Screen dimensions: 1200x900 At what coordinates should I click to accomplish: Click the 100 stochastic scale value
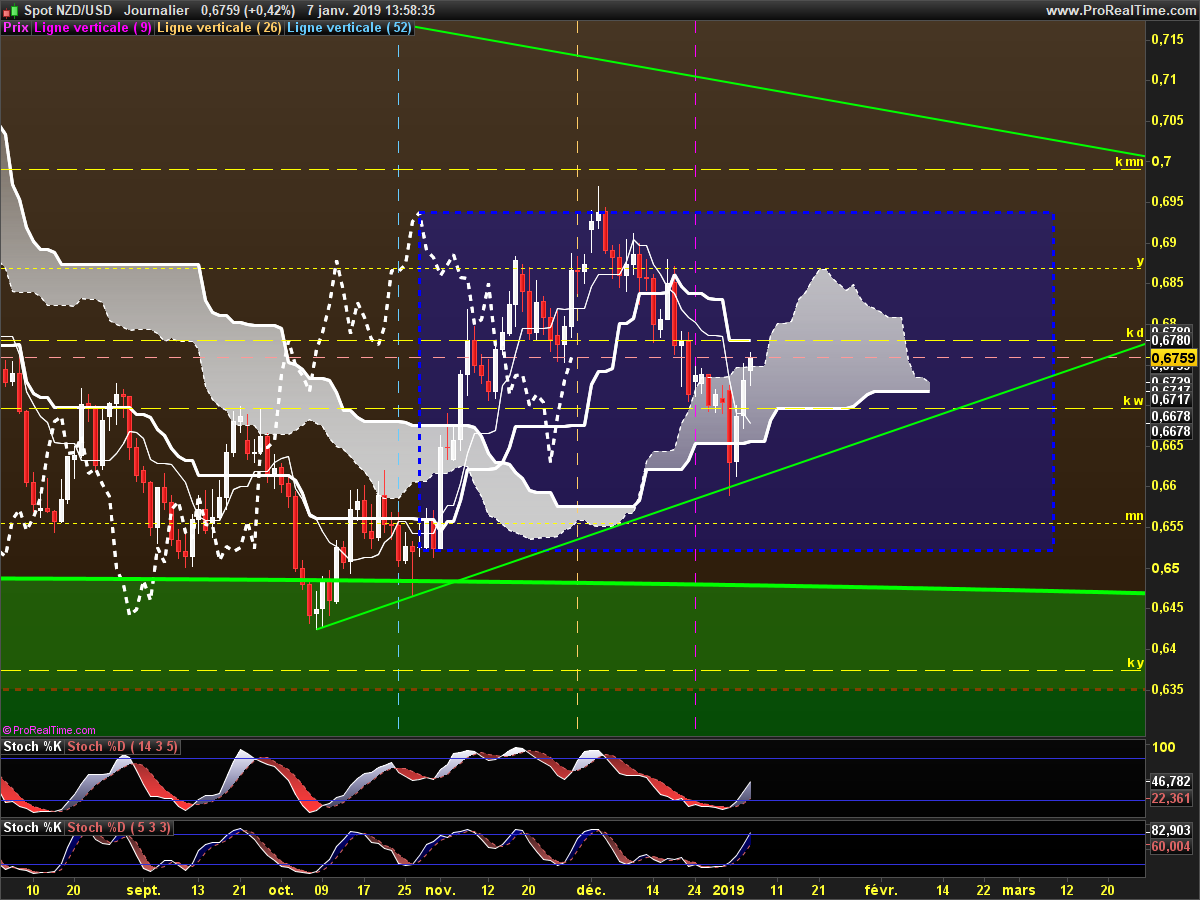coord(1163,748)
